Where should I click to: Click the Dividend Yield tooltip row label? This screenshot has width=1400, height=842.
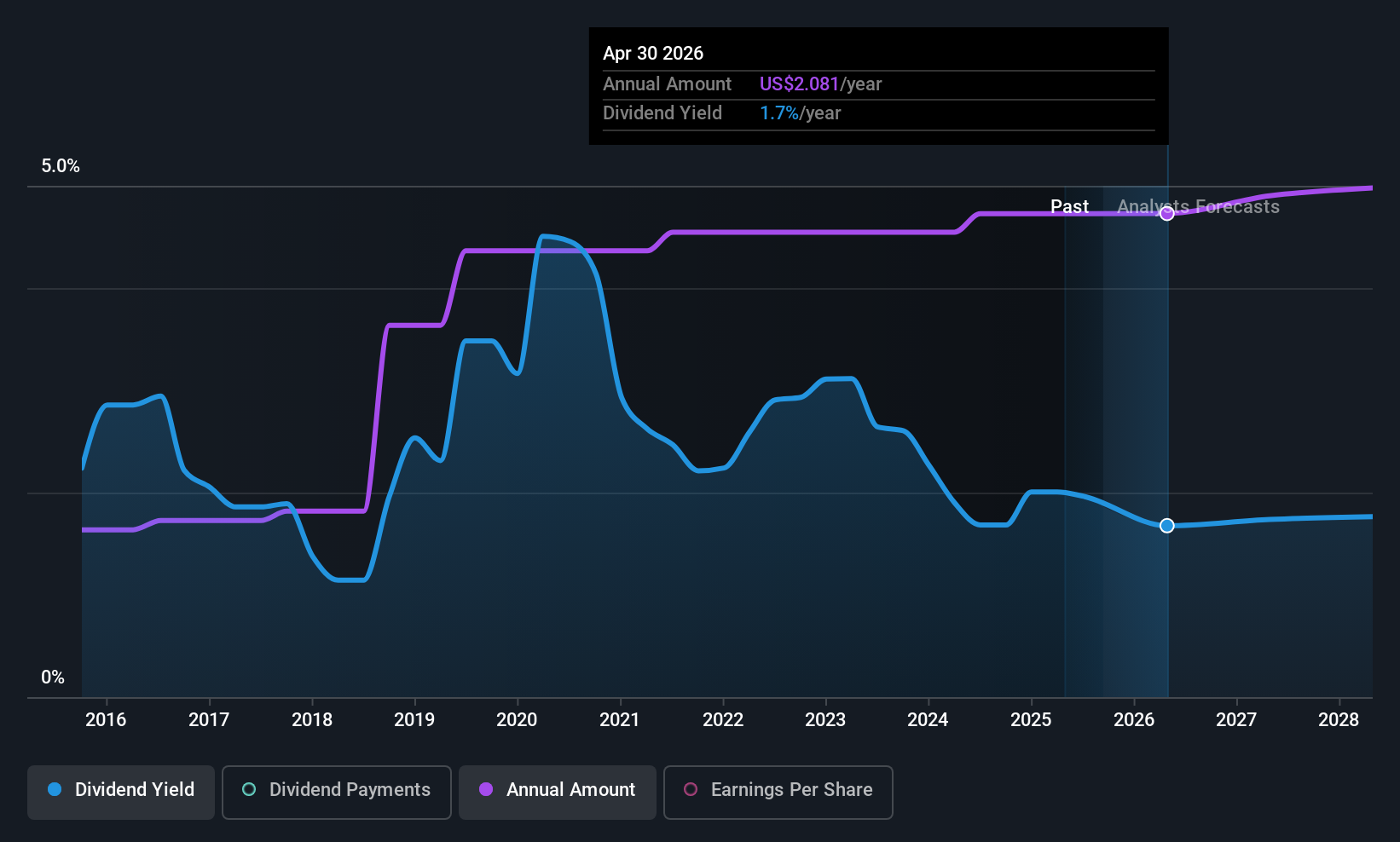tap(662, 113)
